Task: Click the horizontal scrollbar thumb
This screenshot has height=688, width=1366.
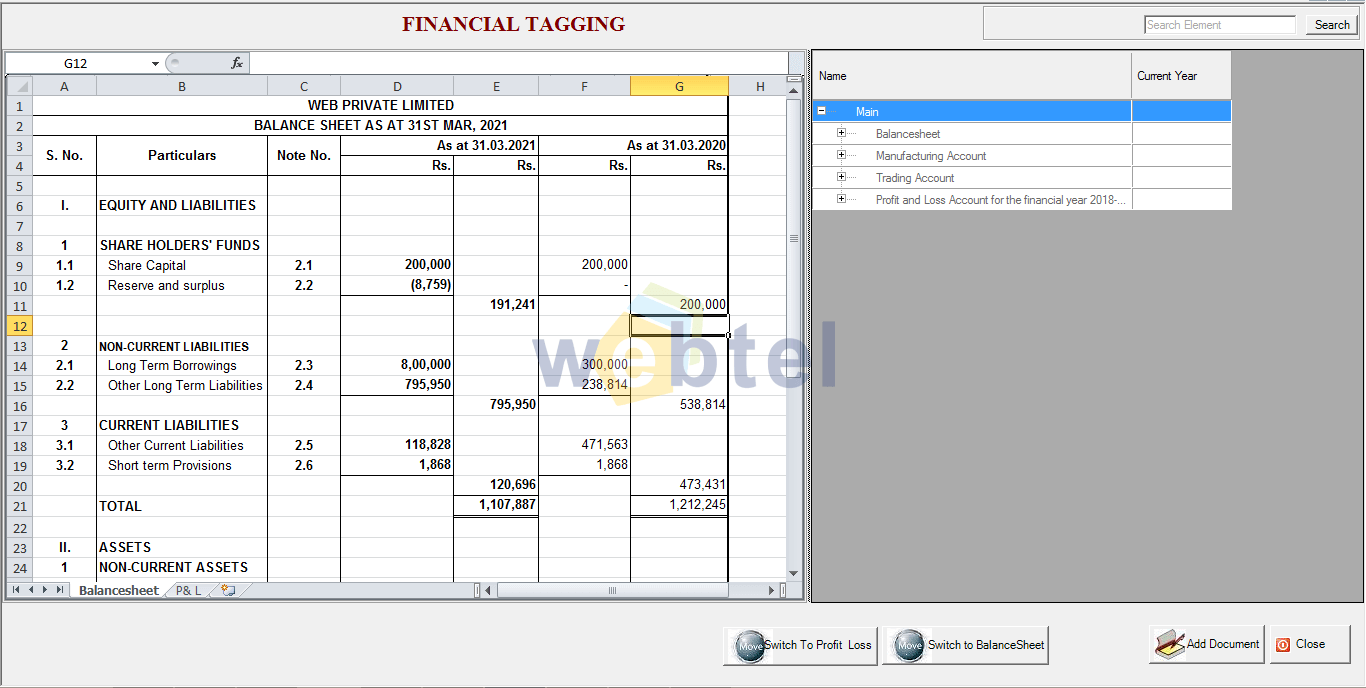Action: coord(612,590)
